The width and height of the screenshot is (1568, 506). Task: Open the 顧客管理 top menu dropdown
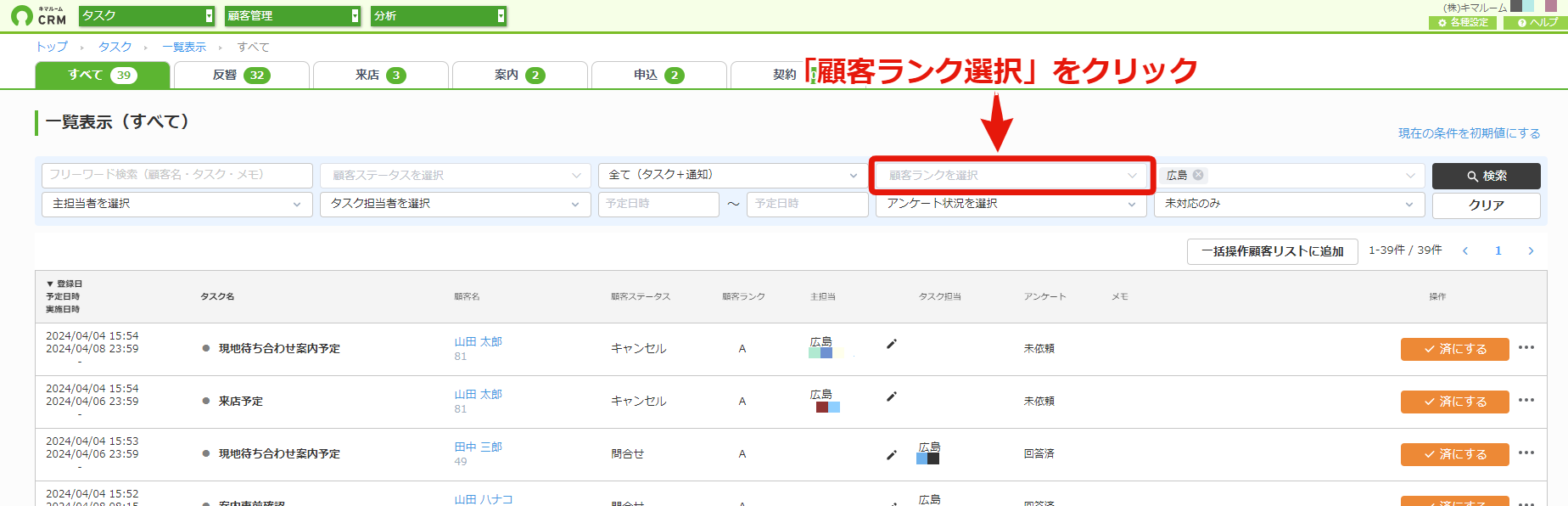click(293, 16)
